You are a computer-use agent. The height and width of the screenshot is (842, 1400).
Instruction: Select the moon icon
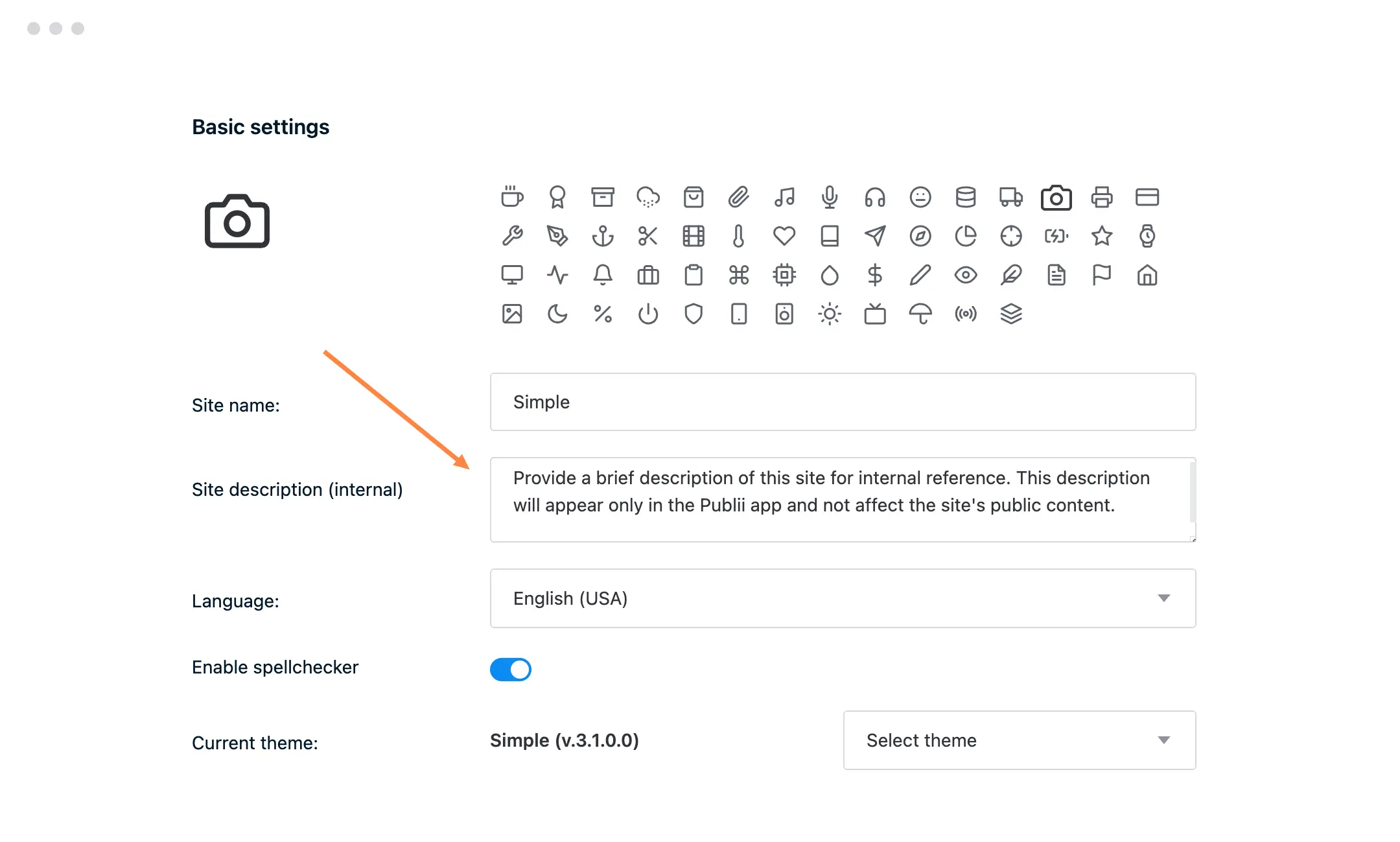point(557,314)
